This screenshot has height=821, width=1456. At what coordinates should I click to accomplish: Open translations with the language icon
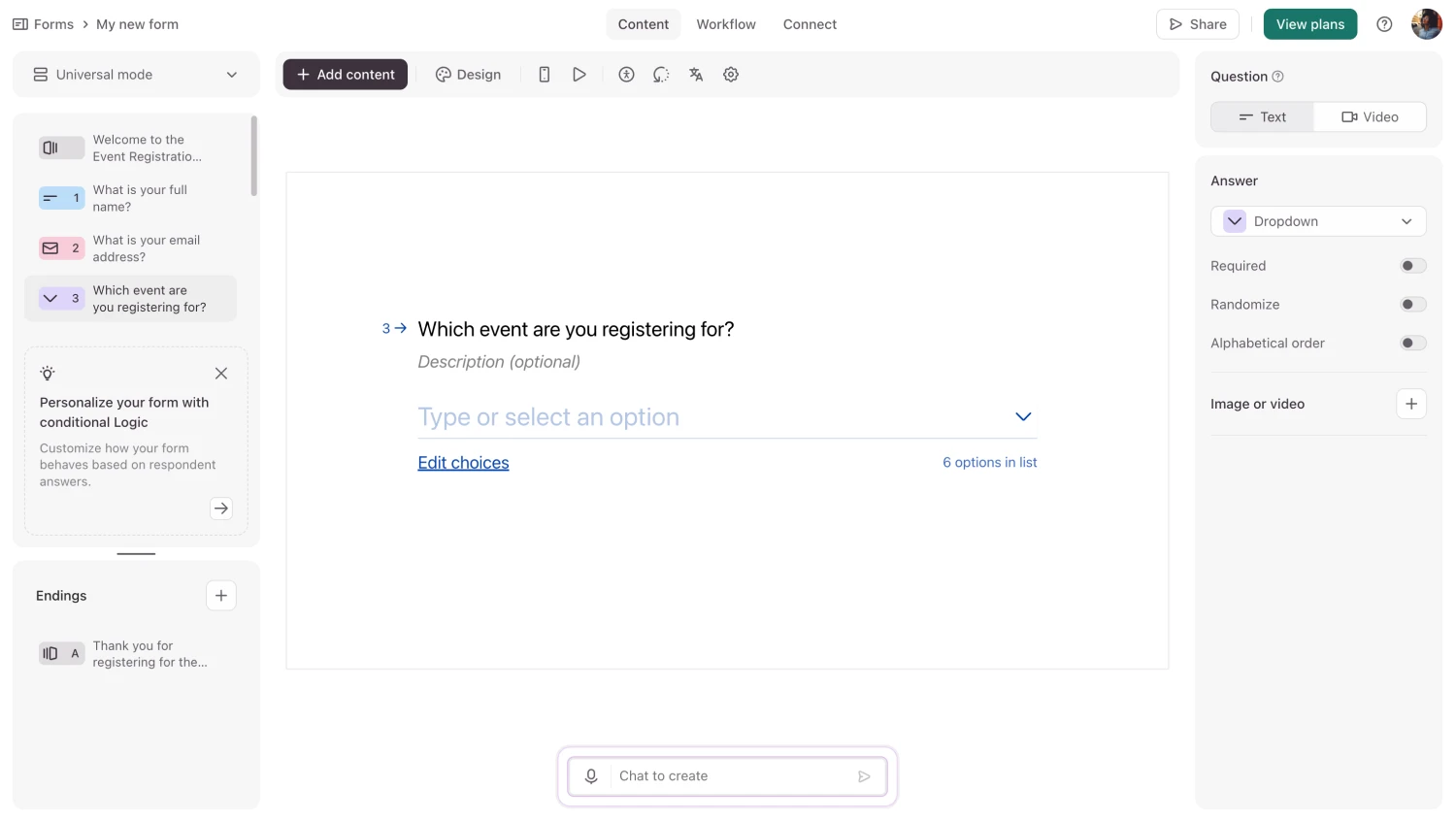pyautogui.click(x=696, y=74)
